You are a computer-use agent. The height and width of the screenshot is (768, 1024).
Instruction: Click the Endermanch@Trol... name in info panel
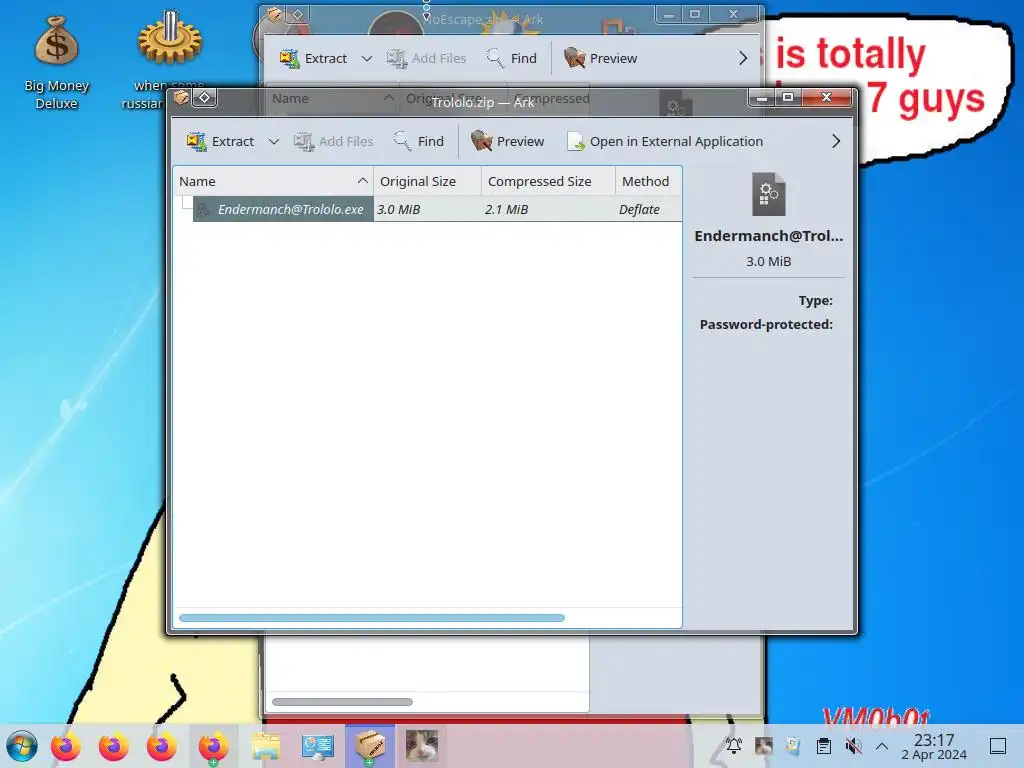tap(769, 236)
